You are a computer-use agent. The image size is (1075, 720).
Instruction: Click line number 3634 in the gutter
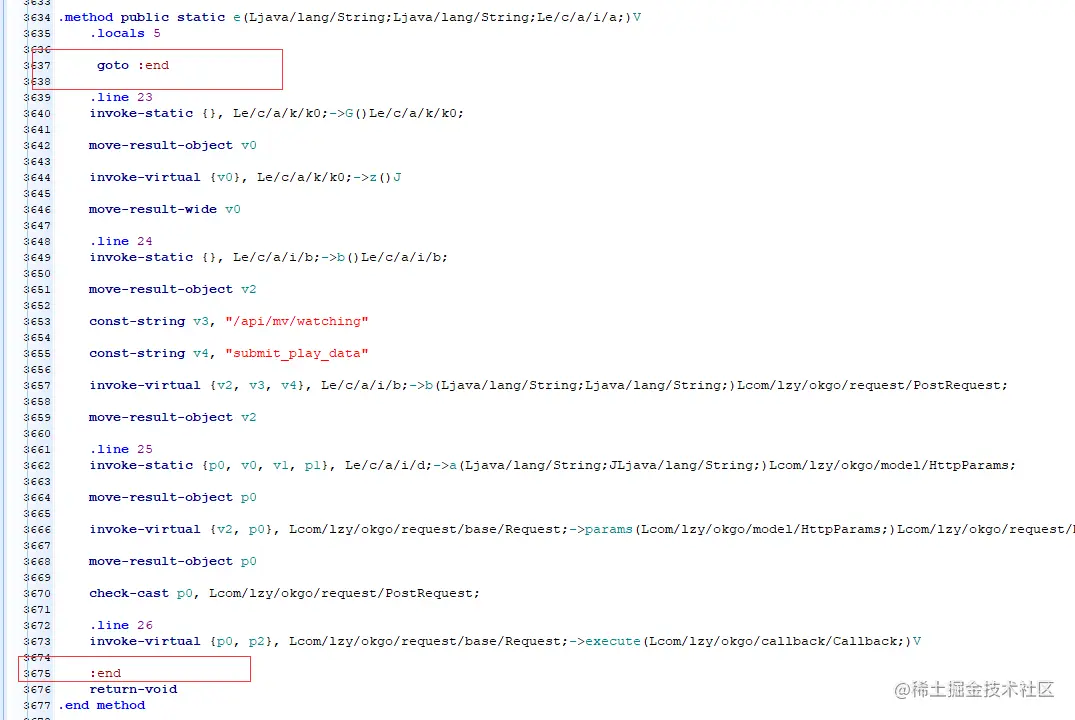[x=37, y=17]
